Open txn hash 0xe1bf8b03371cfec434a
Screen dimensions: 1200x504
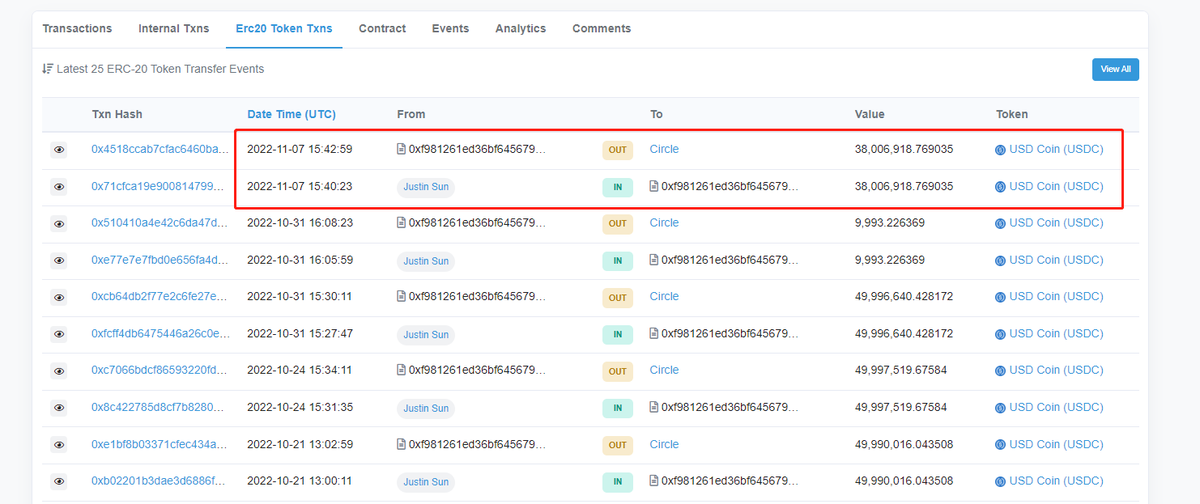pyautogui.click(x=160, y=444)
